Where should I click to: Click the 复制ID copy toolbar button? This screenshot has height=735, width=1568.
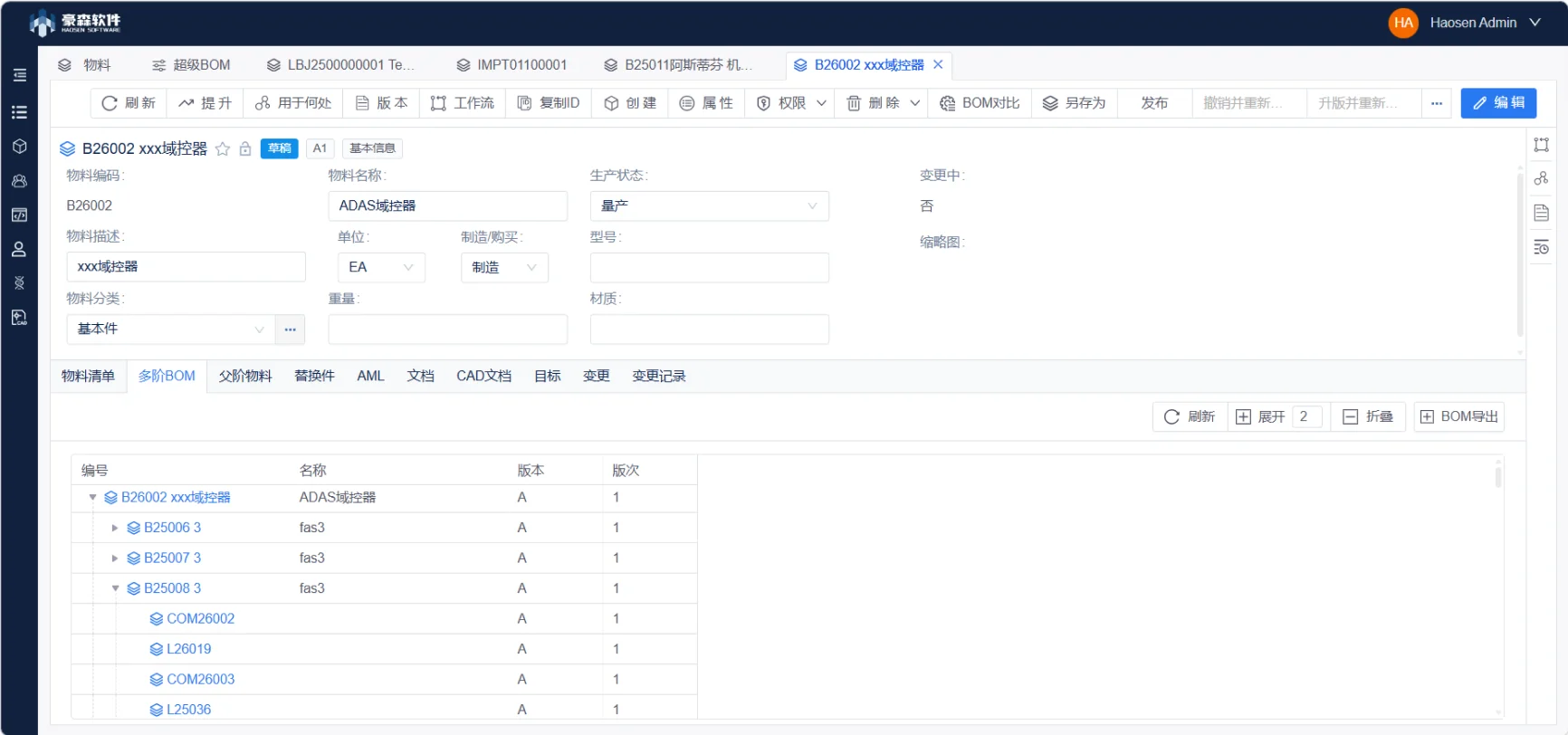coord(549,103)
